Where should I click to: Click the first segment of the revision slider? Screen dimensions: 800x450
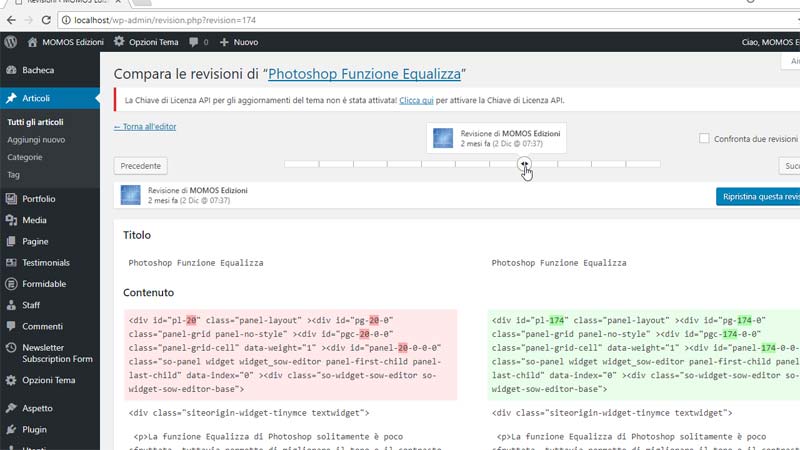pos(302,164)
